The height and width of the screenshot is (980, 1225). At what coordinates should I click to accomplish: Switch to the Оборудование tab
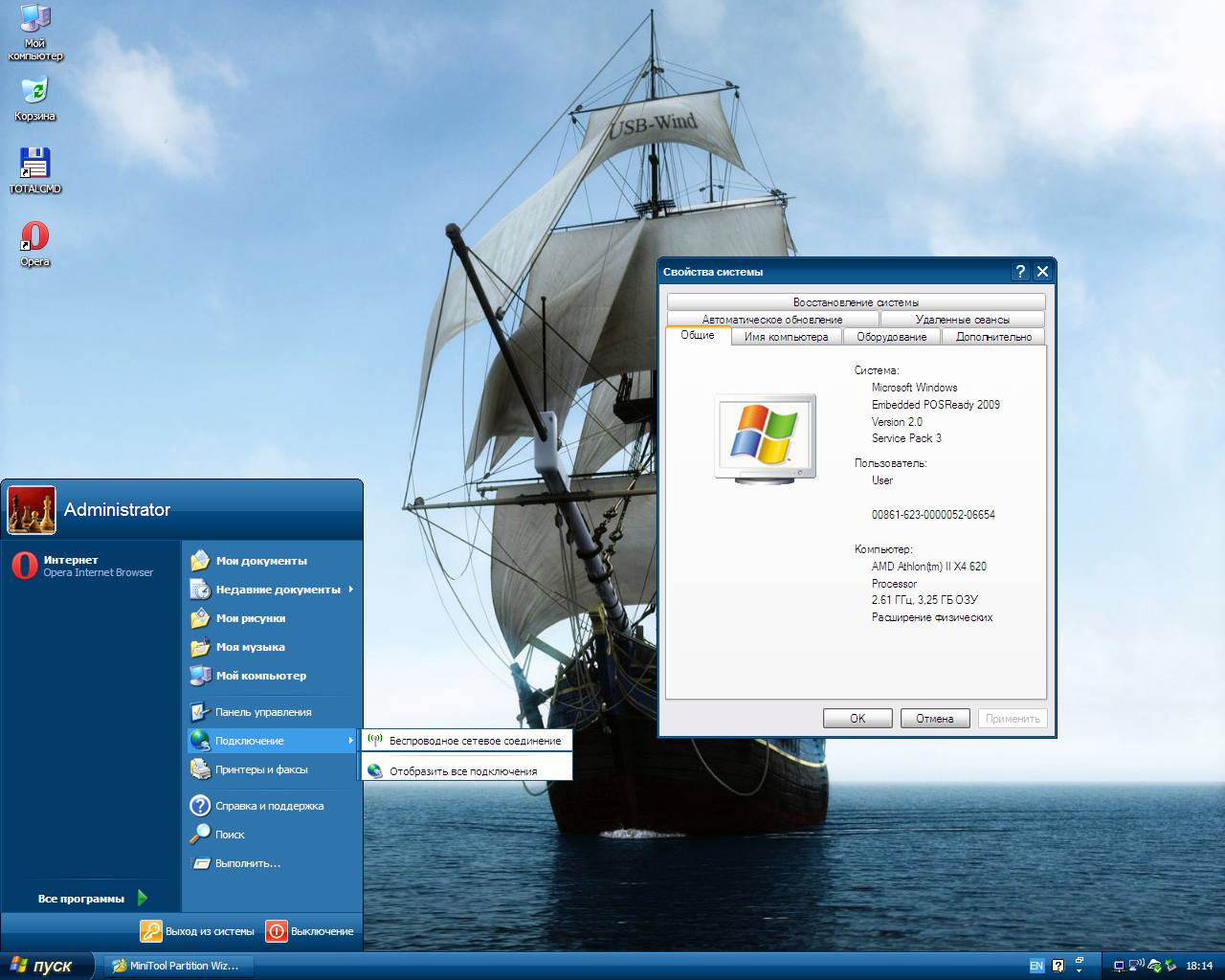[891, 337]
